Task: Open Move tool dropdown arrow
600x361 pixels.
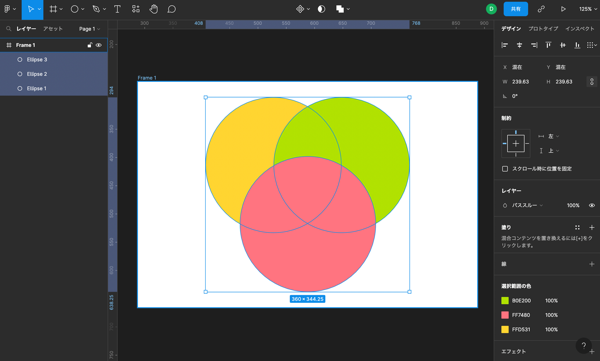Action: point(39,10)
